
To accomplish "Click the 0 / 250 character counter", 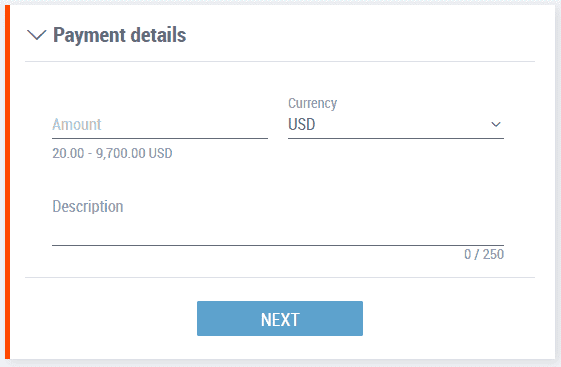I will (x=484, y=254).
